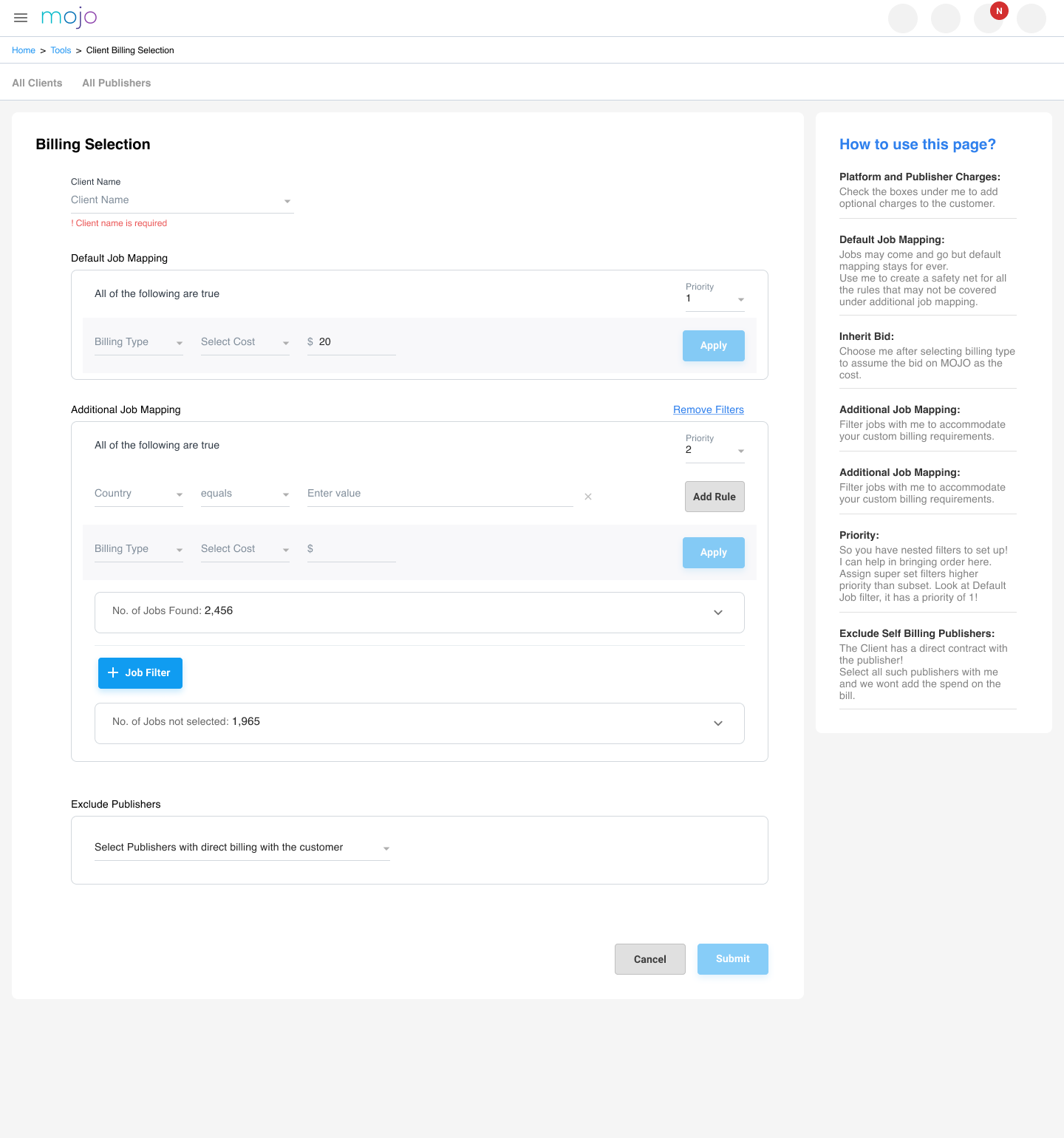Image resolution: width=1064 pixels, height=1138 pixels.
Task: Open the Country filter field dropdown
Action: (x=138, y=494)
